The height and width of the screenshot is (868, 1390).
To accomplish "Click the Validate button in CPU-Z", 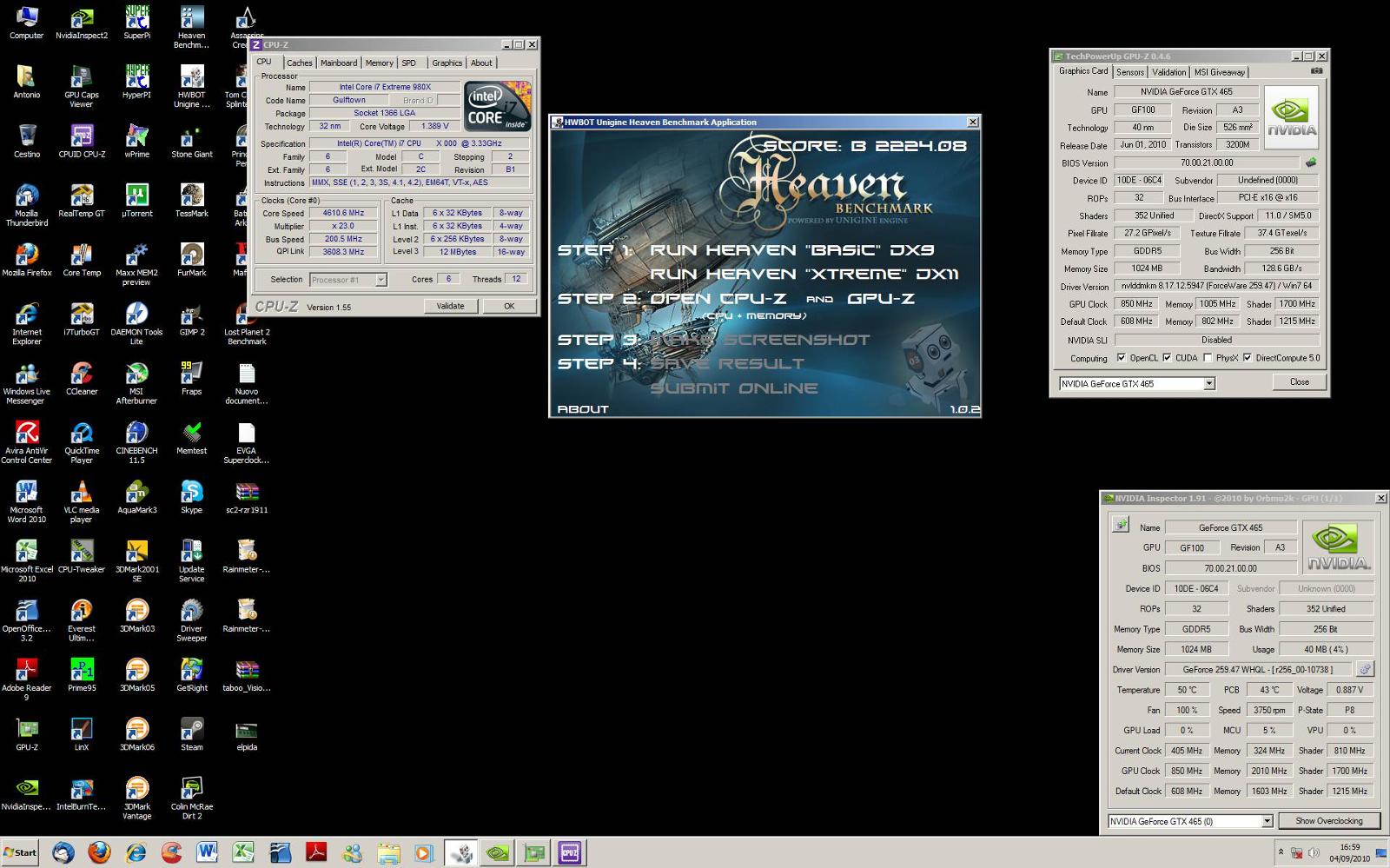I will 450,306.
